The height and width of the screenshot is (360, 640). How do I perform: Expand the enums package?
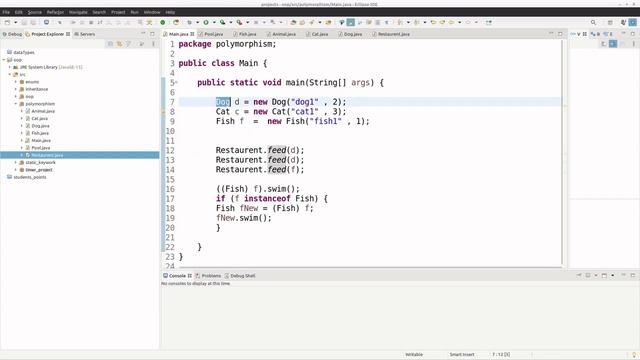(x=16, y=82)
